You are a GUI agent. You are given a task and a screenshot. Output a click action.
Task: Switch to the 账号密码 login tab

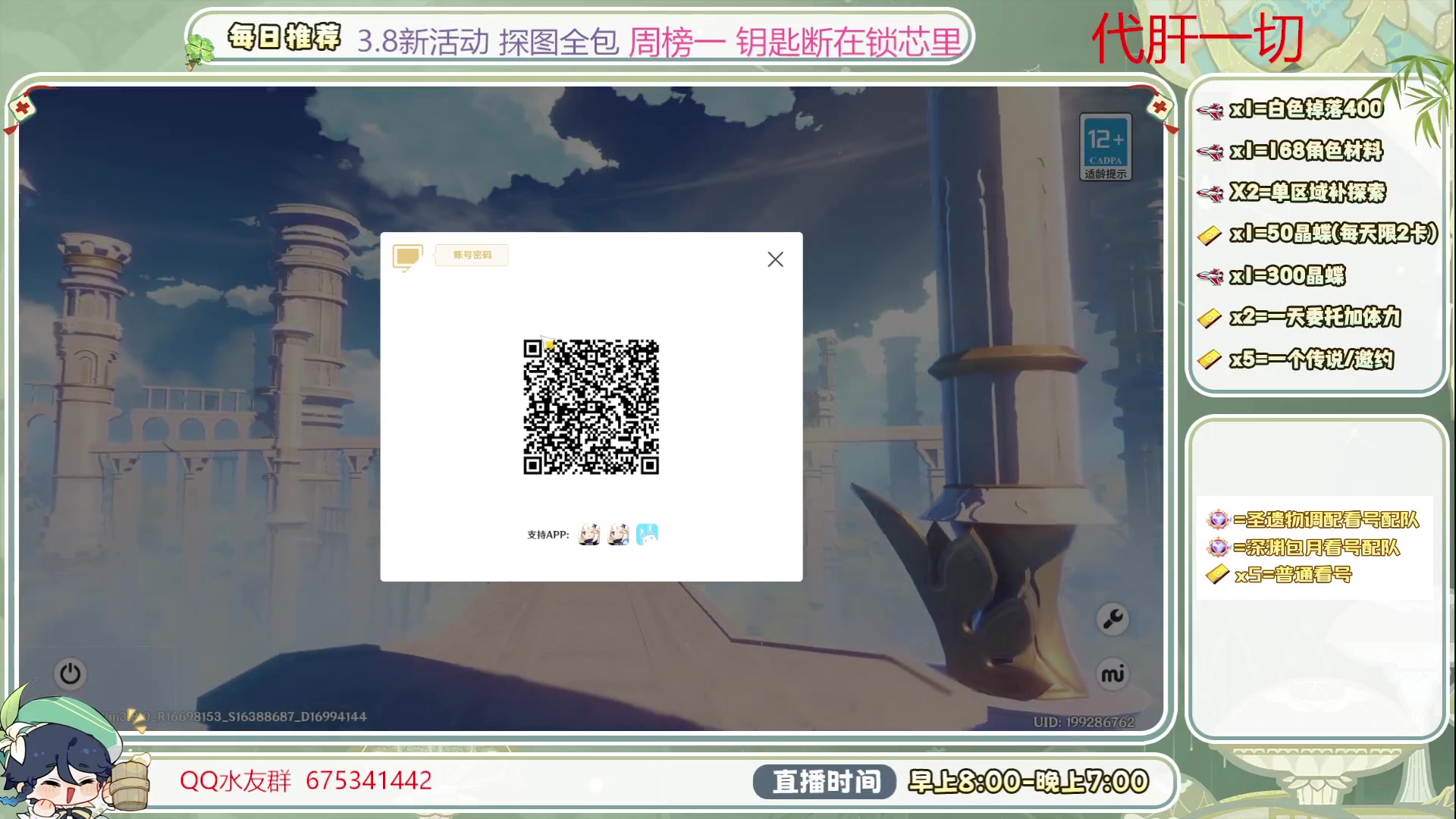click(471, 256)
